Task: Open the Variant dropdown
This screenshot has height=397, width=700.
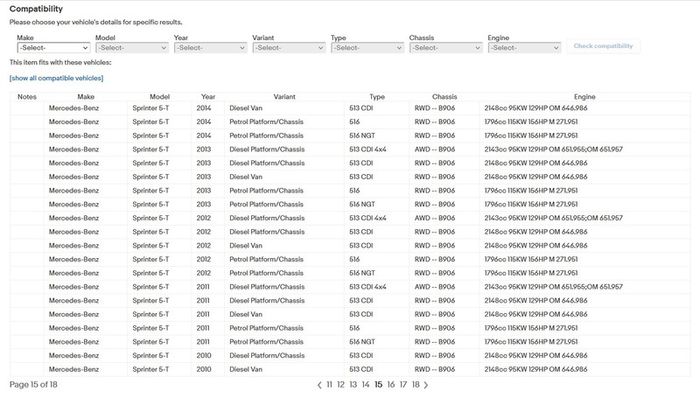Action: (289, 48)
